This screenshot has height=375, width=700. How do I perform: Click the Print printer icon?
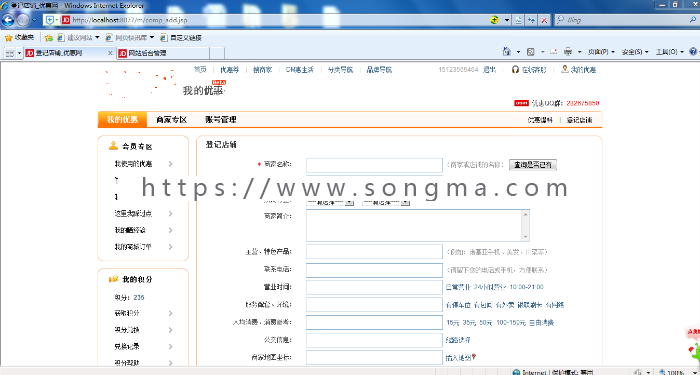(568, 52)
